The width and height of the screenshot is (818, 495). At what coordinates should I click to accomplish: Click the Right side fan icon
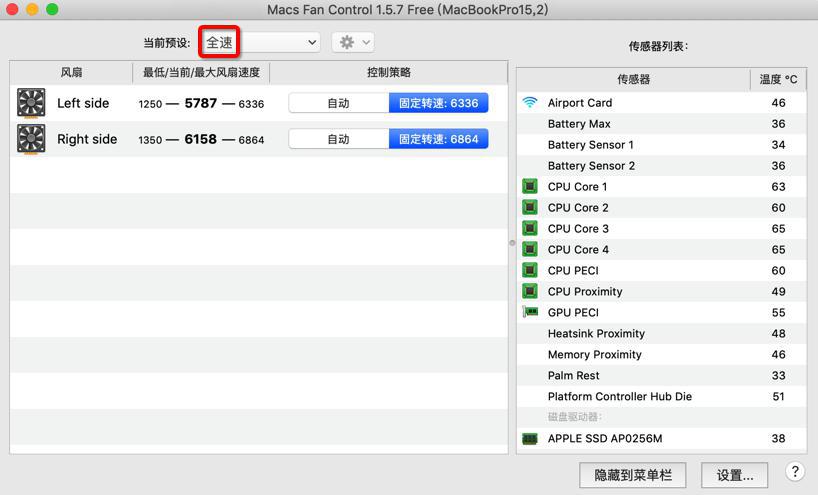31,139
